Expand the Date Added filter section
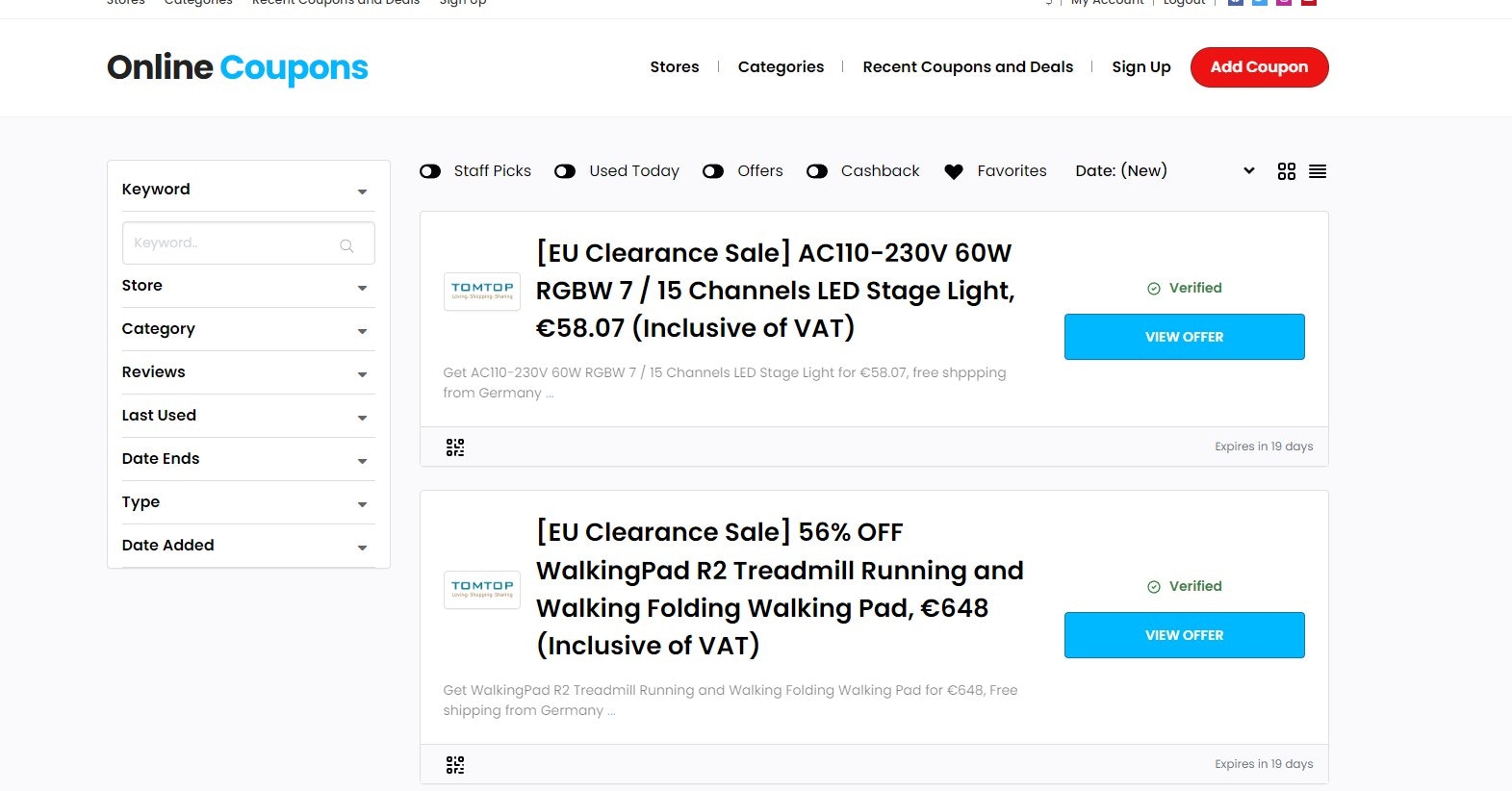 coord(248,546)
